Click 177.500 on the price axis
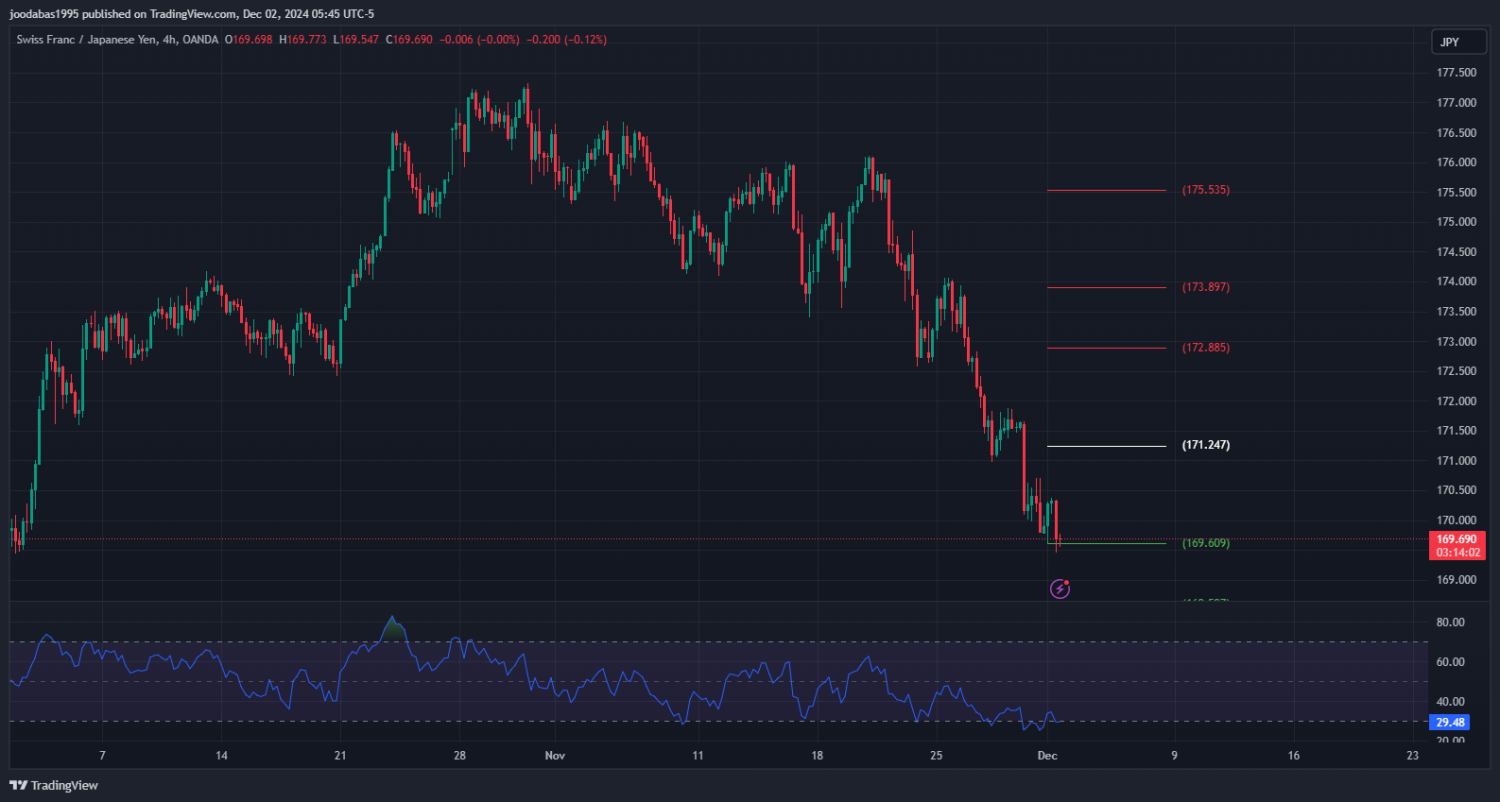The height and width of the screenshot is (802, 1500). 1457,73
